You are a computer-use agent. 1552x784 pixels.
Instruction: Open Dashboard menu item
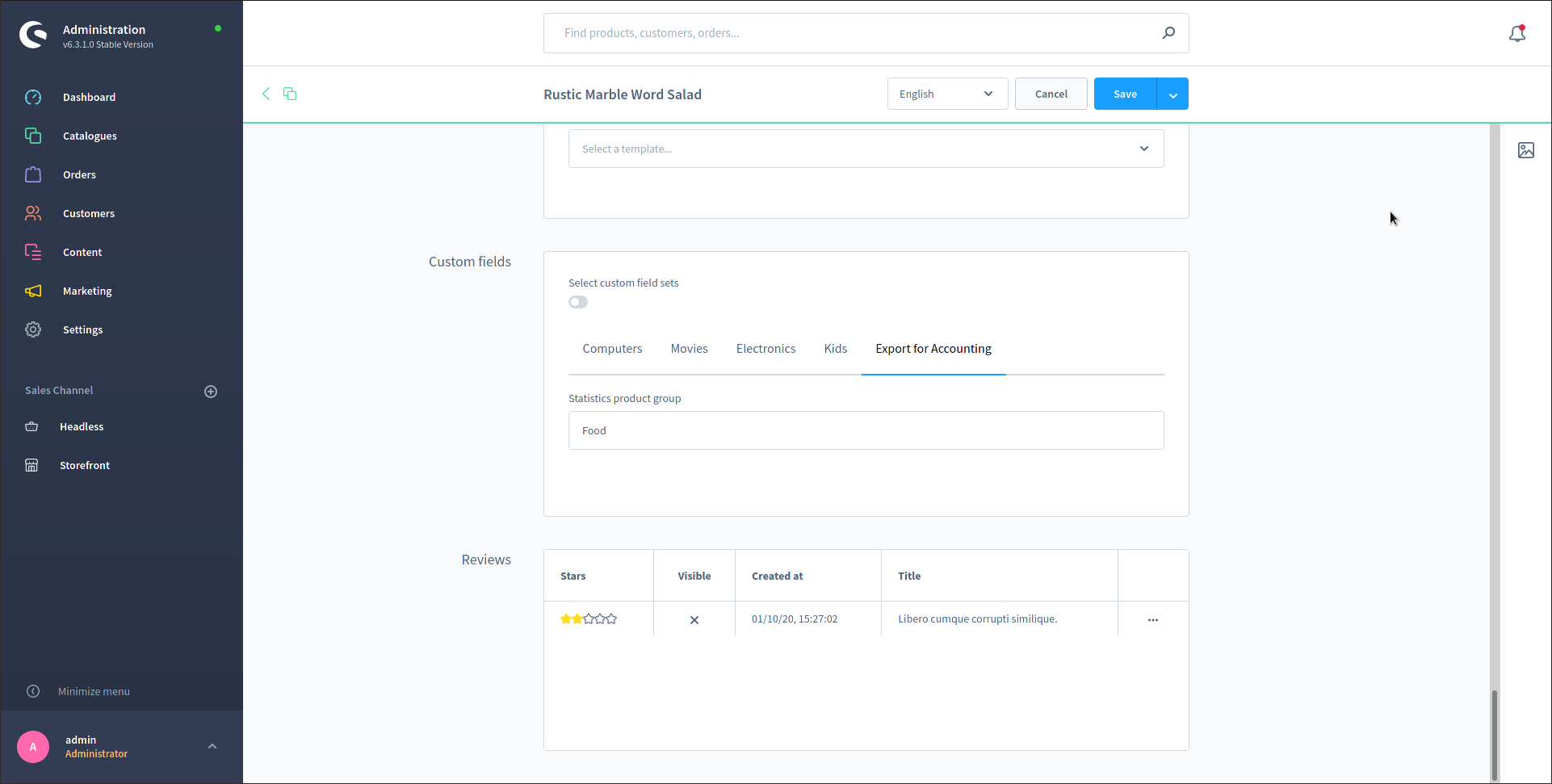[89, 97]
